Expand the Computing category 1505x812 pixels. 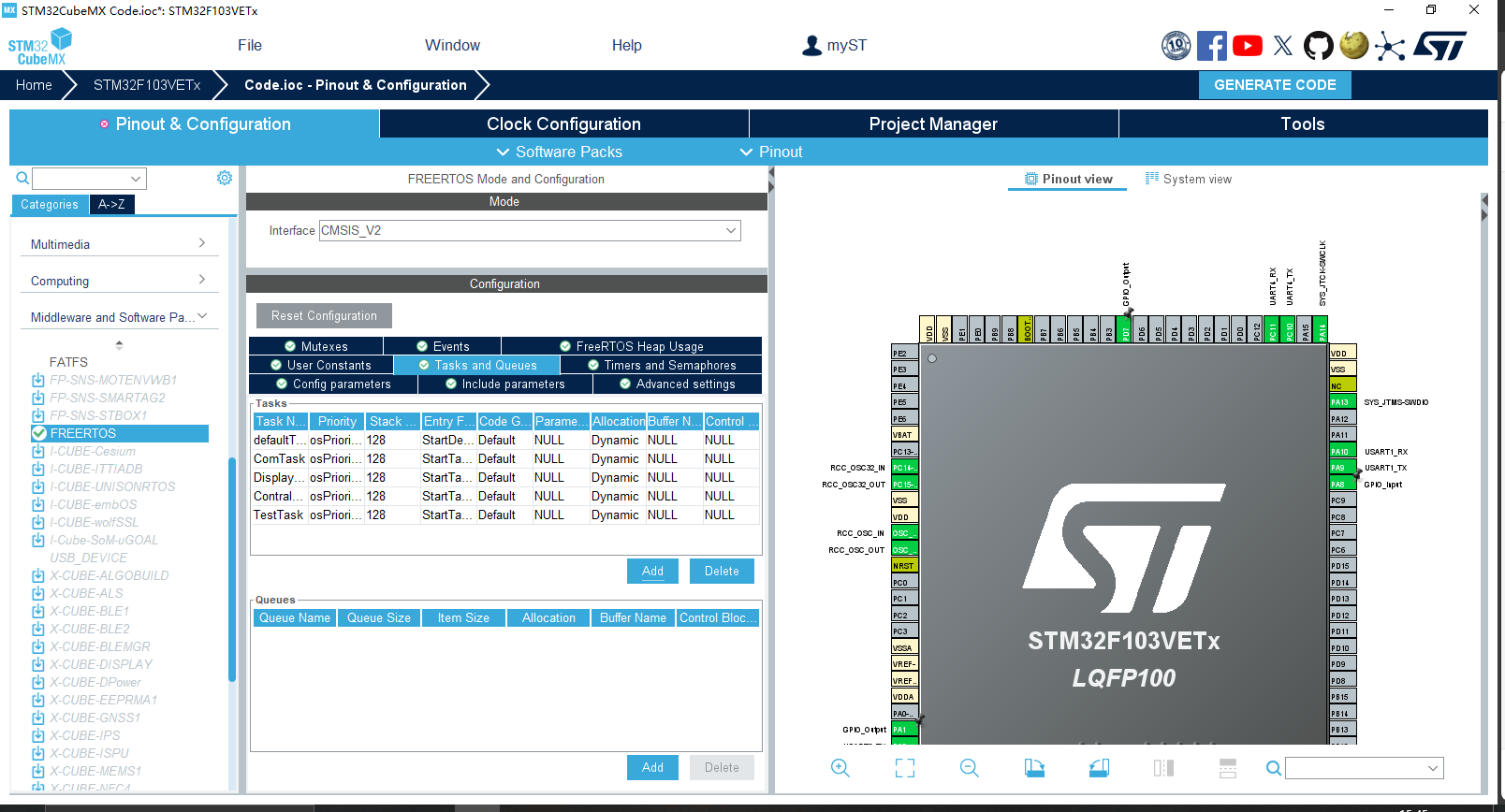point(119,281)
